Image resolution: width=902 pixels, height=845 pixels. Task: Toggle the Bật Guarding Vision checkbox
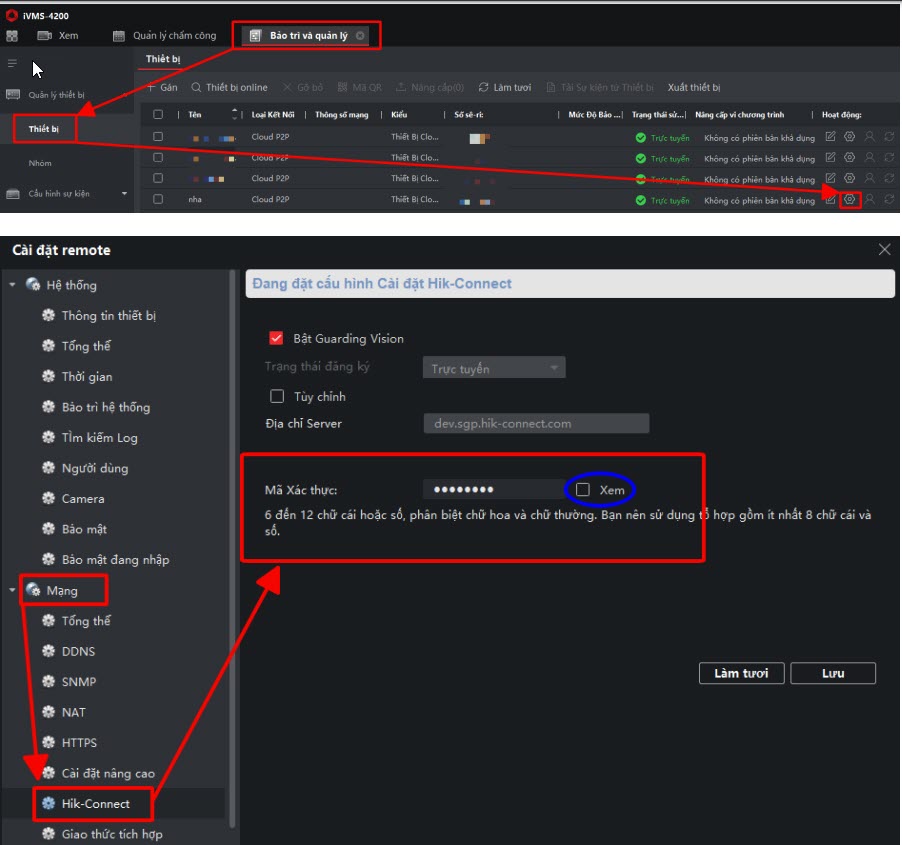277,338
